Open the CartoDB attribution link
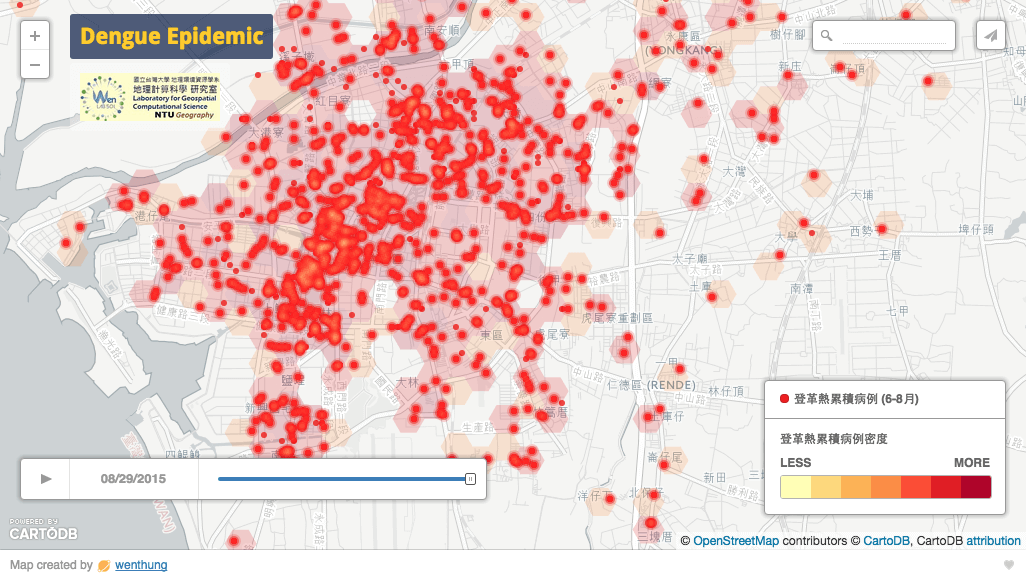Viewport: 1026px width, 580px height. click(x=993, y=541)
